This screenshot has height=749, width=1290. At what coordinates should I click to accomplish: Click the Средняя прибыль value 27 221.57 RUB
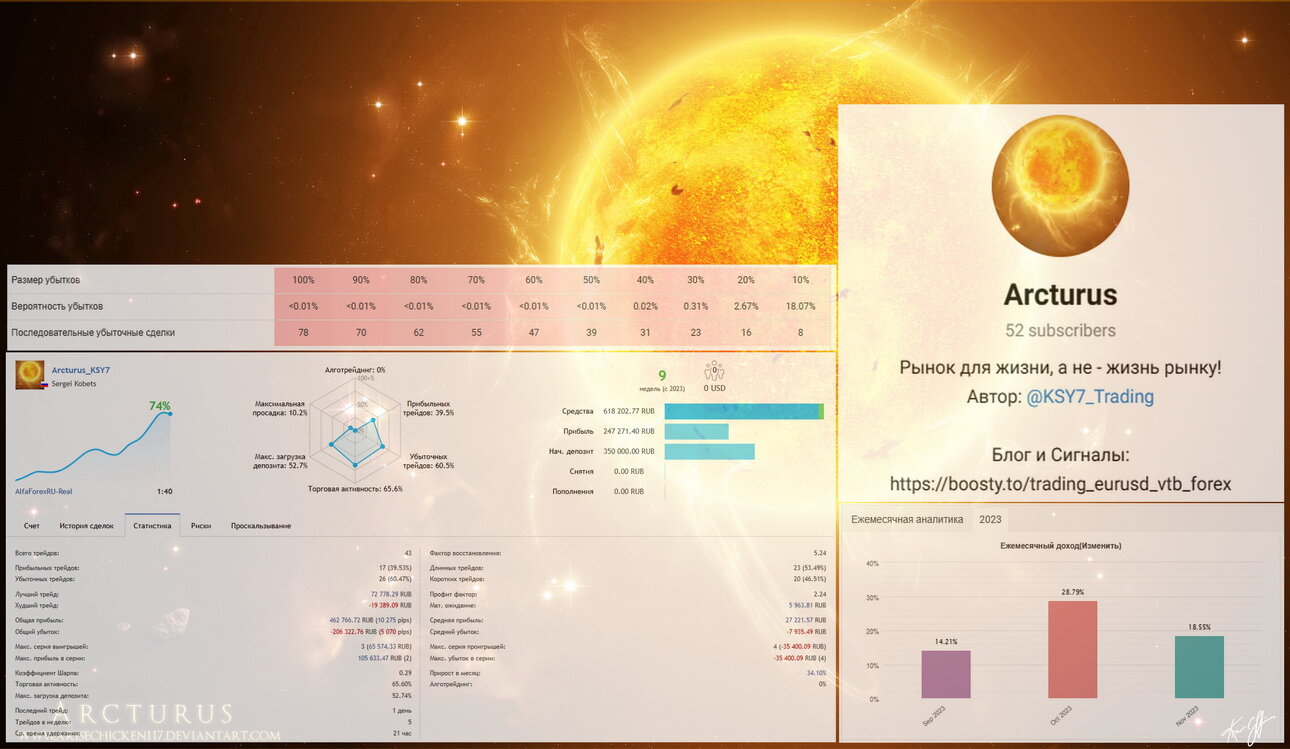pos(804,620)
